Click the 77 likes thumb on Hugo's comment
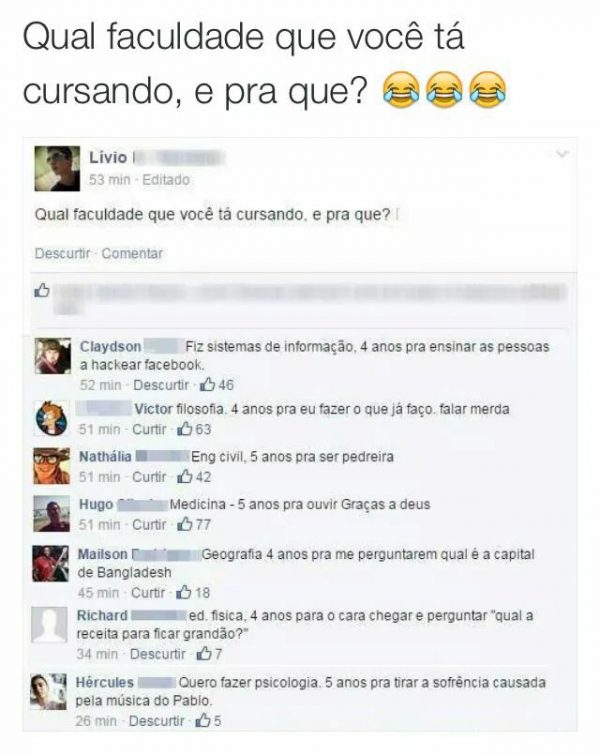 (x=185, y=524)
